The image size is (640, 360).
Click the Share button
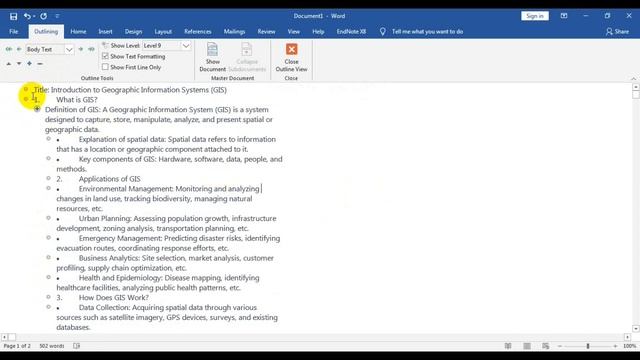[617, 31]
